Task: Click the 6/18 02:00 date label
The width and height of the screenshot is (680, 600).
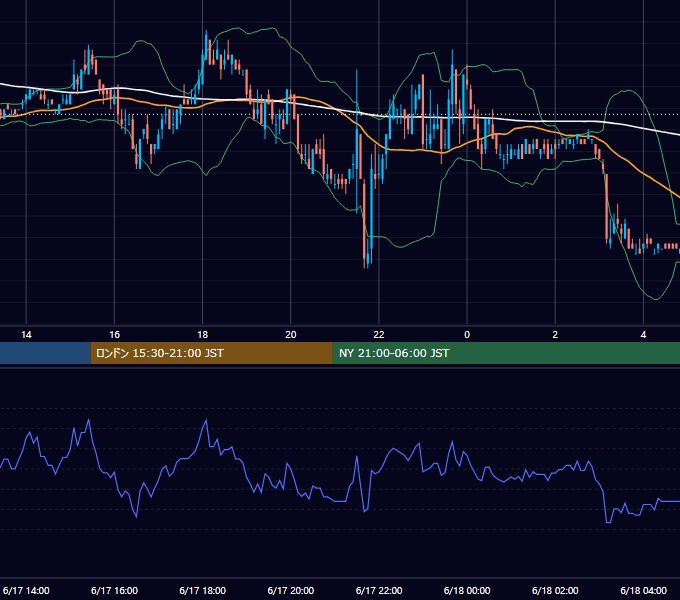Action: 555,591
